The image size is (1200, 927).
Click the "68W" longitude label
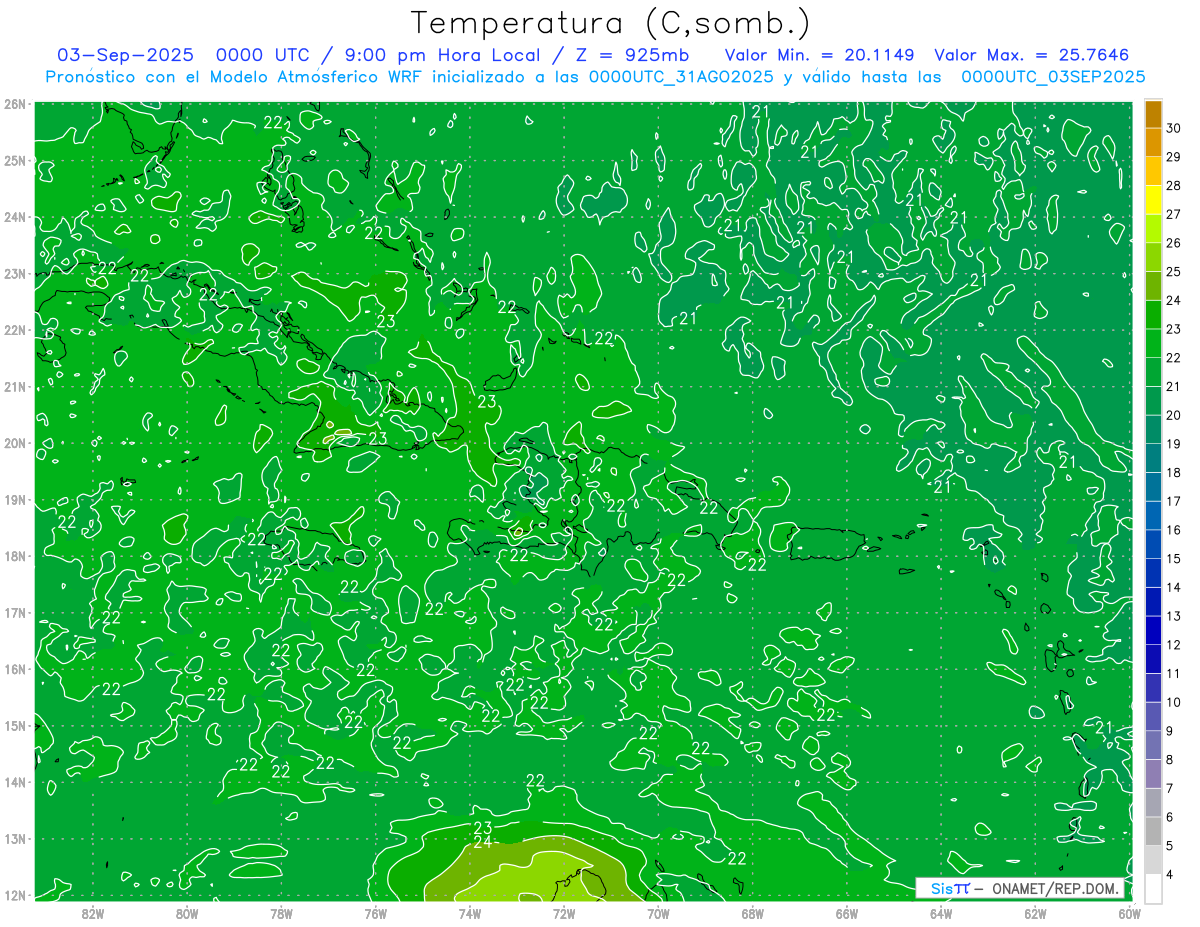pyautogui.click(x=753, y=913)
